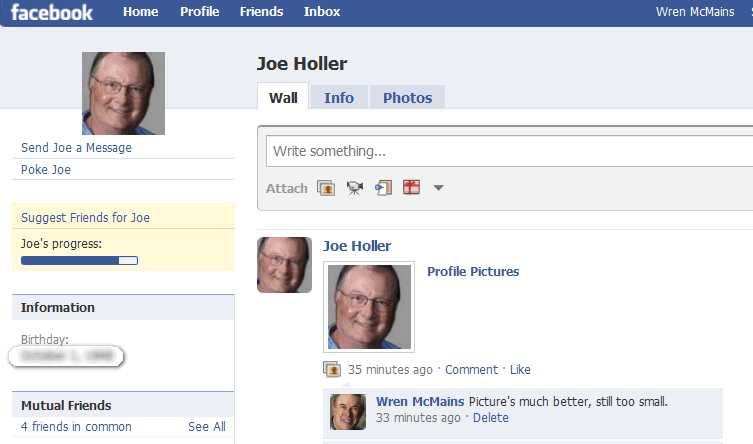This screenshot has width=753, height=444.
Task: Click Poke Joe link
Action: [46, 169]
